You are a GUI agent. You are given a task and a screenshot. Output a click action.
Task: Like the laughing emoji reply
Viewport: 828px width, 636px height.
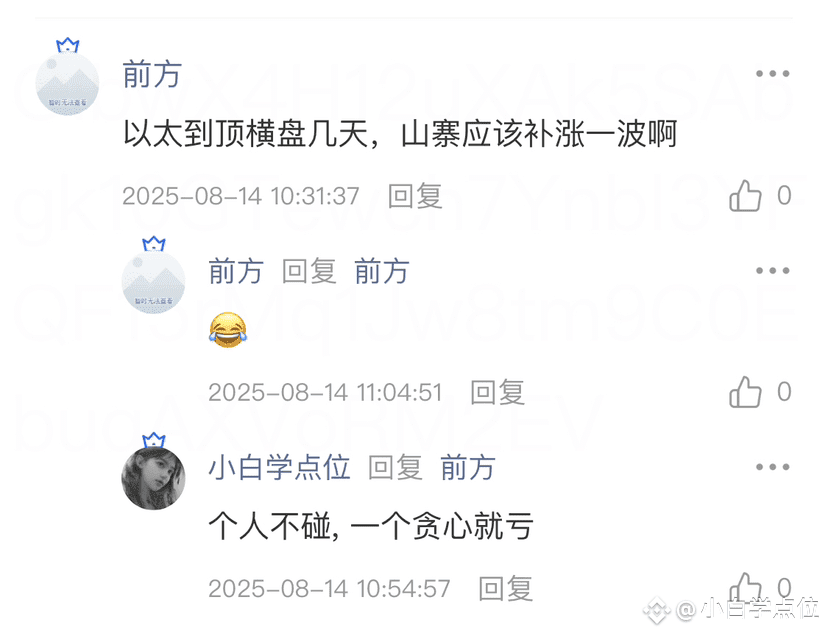click(745, 392)
